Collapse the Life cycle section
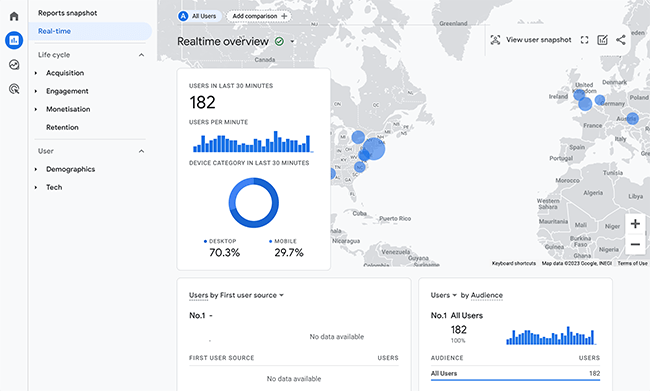 click(141, 55)
